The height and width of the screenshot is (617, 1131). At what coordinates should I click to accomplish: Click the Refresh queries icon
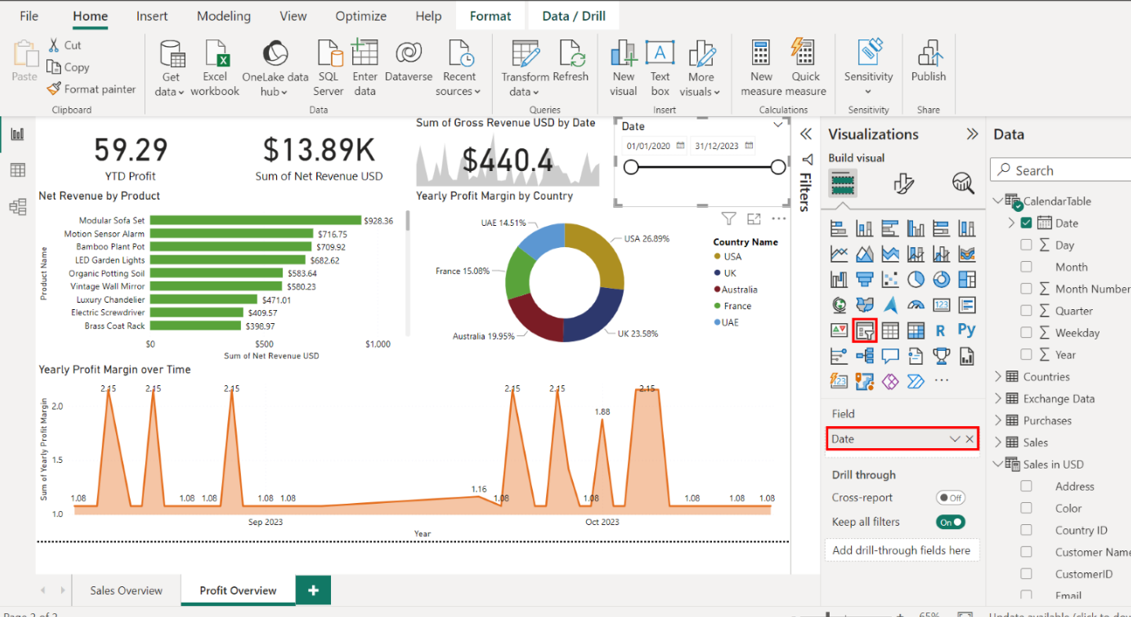tap(570, 61)
